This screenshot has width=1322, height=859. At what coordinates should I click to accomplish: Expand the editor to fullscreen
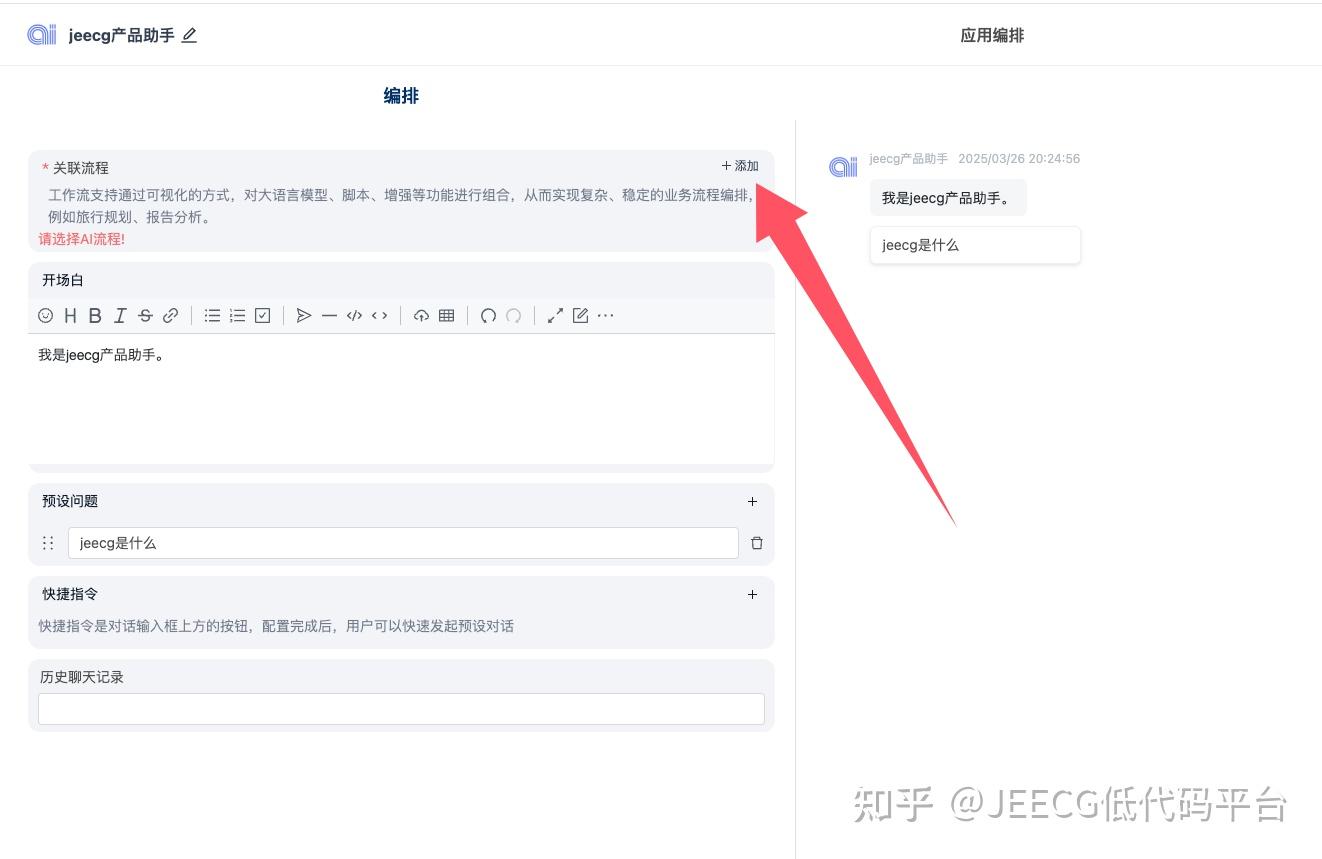coord(555,316)
